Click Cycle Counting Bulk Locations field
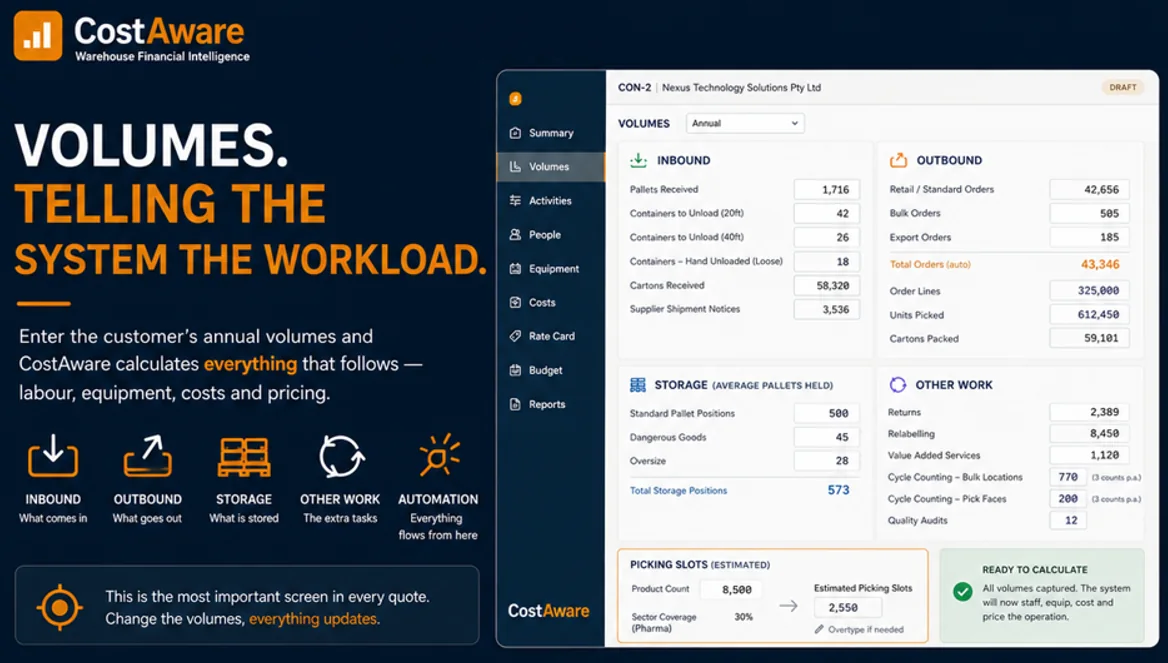The height and width of the screenshot is (663, 1168). pyautogui.click(x=1068, y=477)
